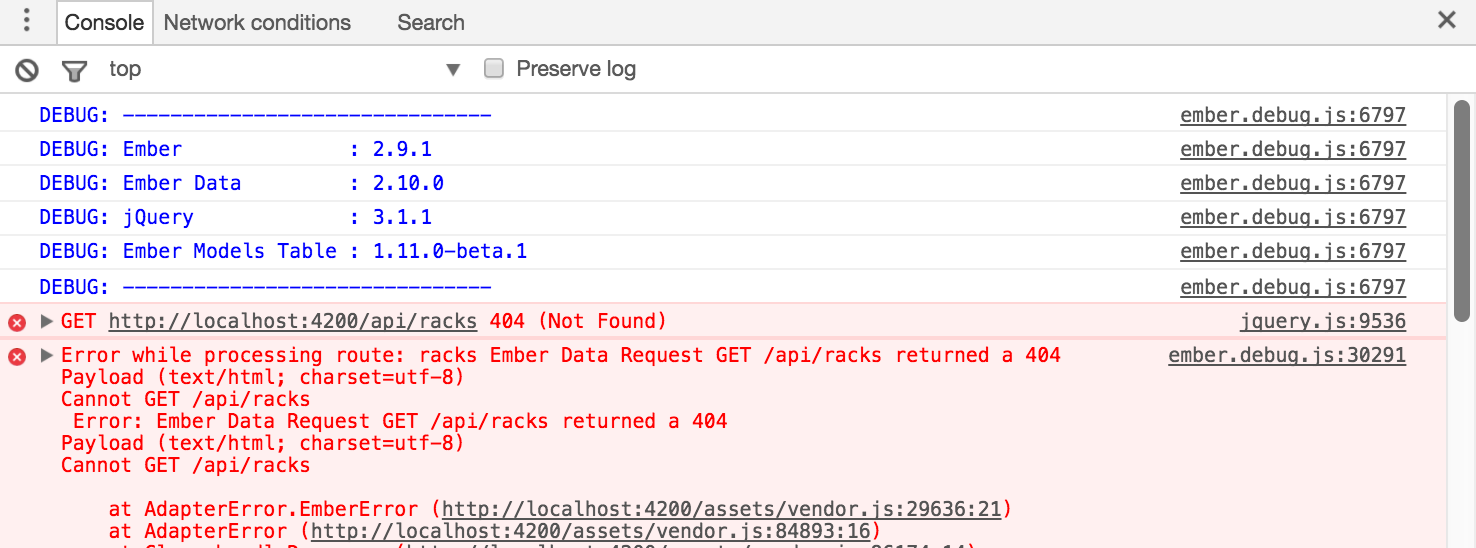Switch to the Search tab
The width and height of the screenshot is (1476, 548).
pyautogui.click(x=430, y=22)
